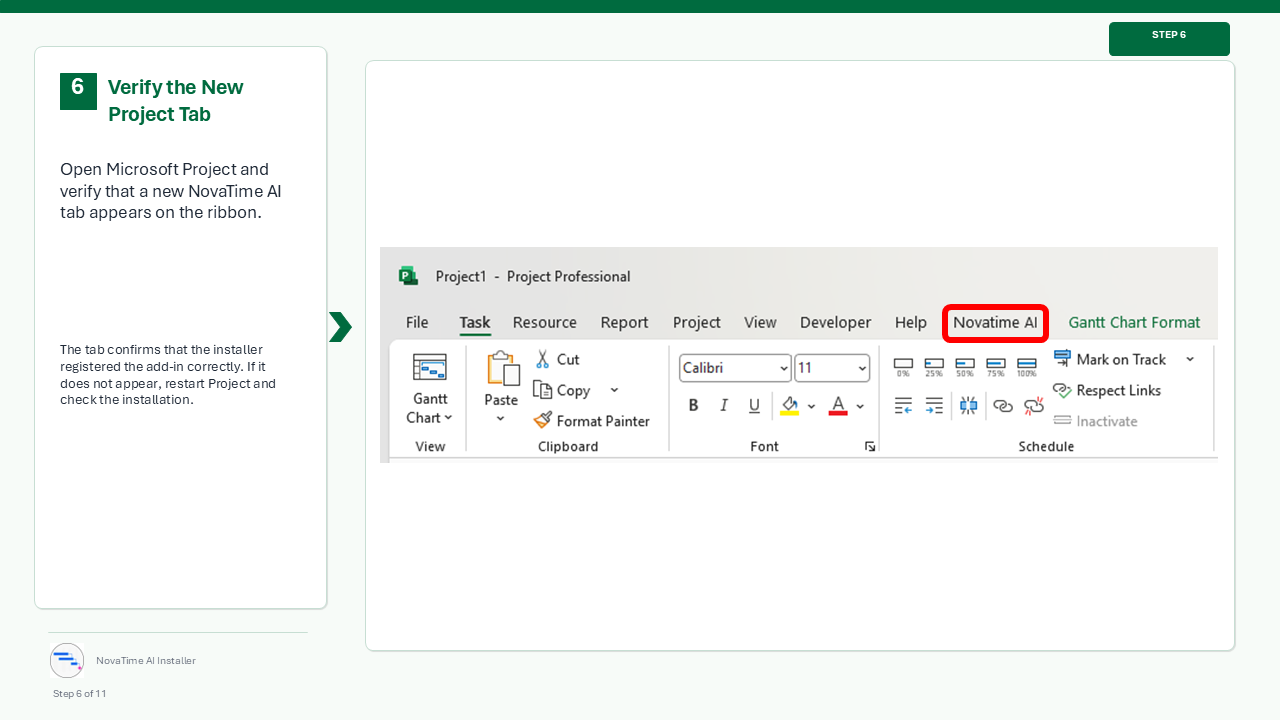The width and height of the screenshot is (1280, 720).
Task: Switch to the Project ribbon tab
Action: 697,322
